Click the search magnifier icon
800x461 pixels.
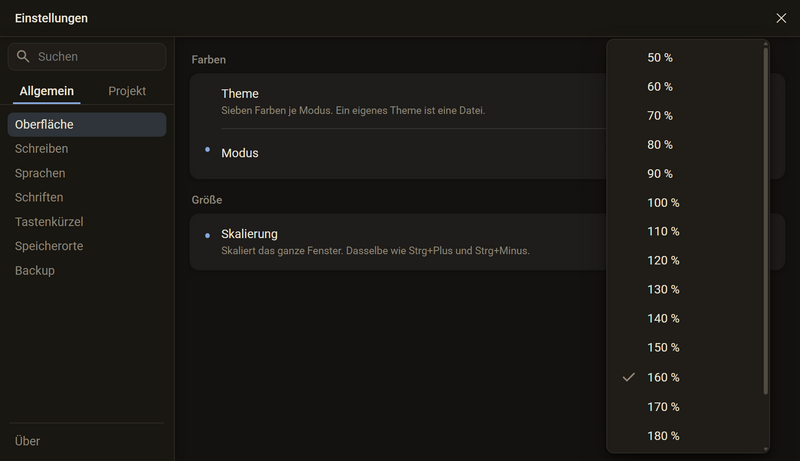[23, 56]
